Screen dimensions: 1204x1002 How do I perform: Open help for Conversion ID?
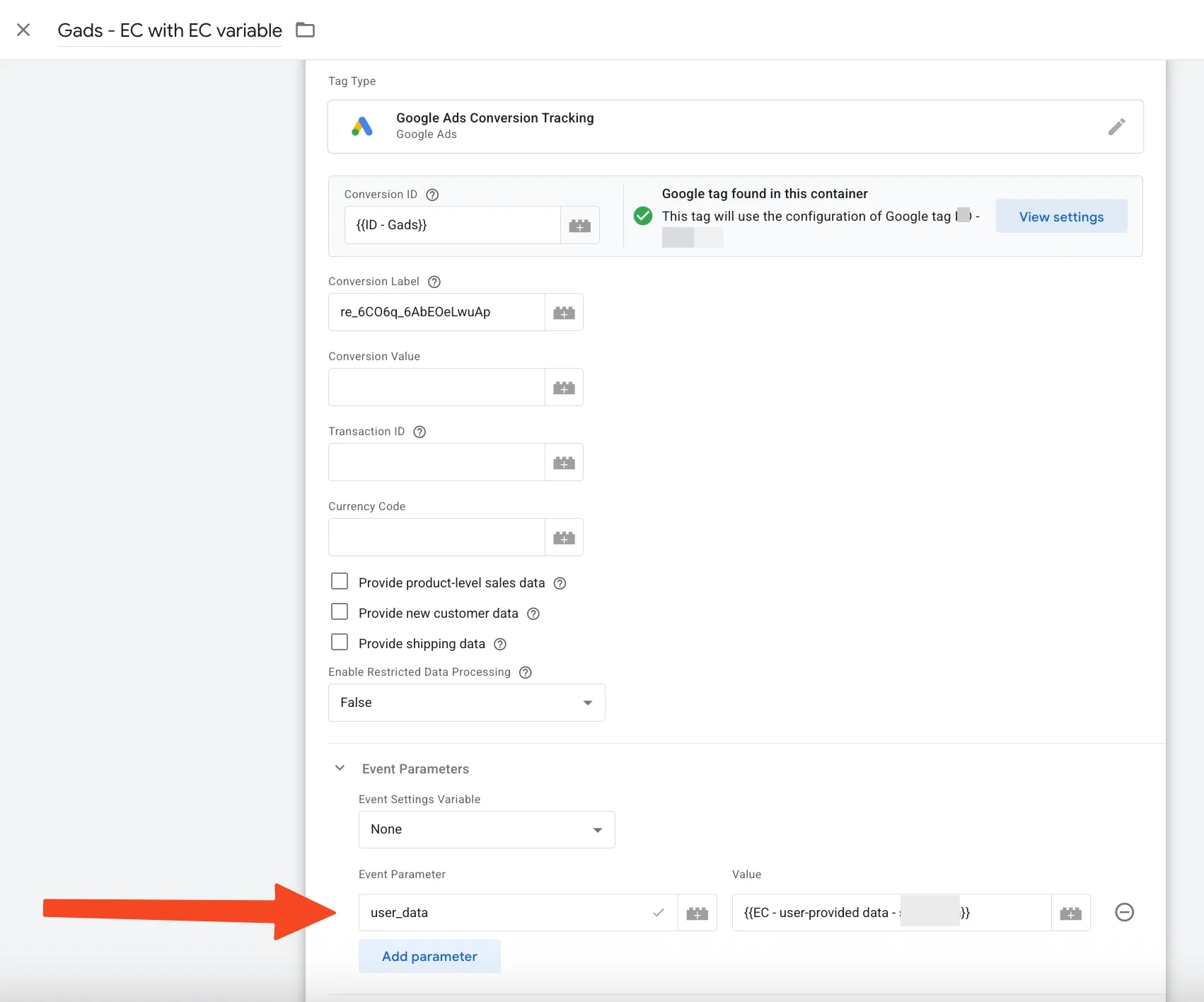432,195
